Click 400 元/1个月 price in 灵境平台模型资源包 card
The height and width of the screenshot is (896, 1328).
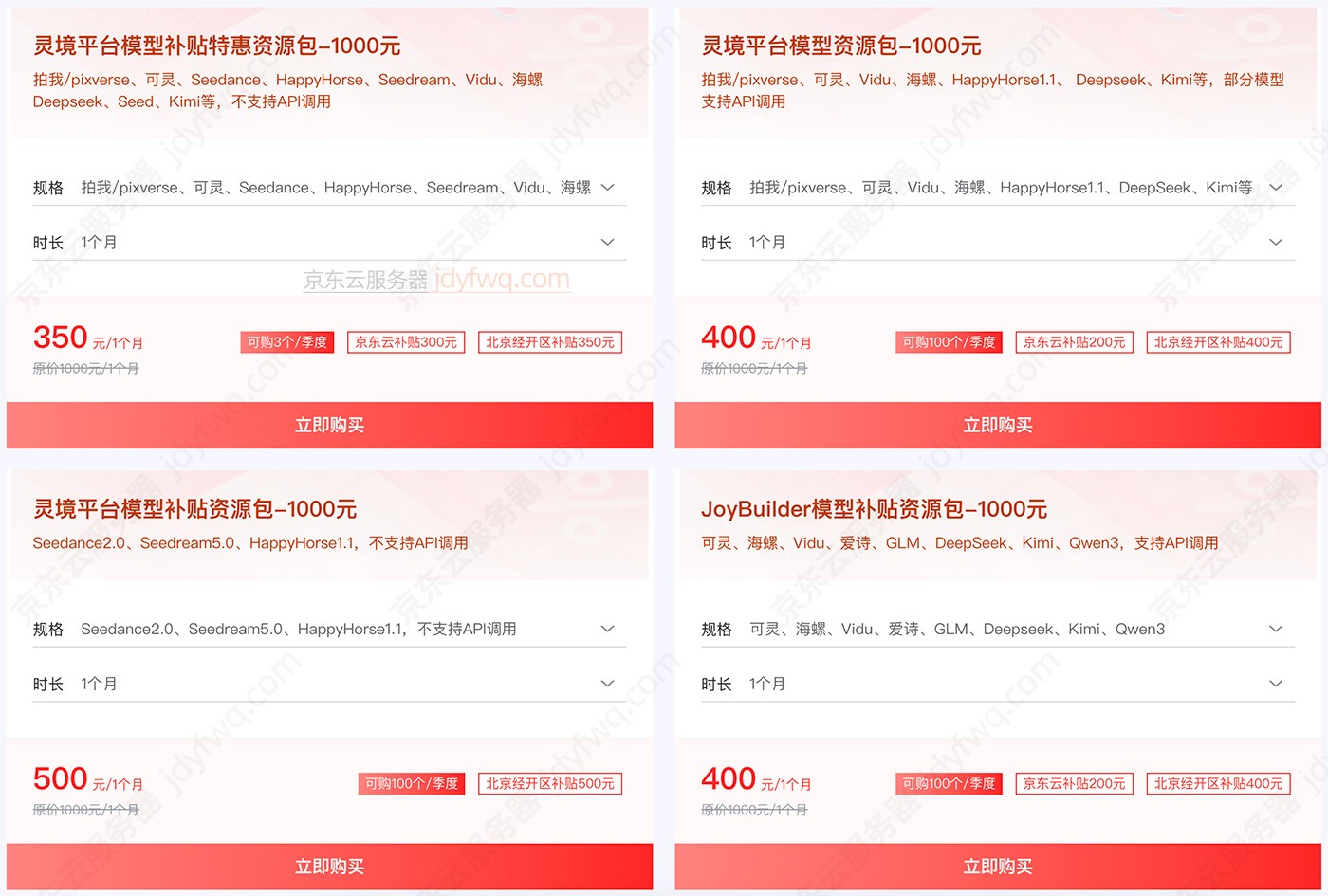756,338
